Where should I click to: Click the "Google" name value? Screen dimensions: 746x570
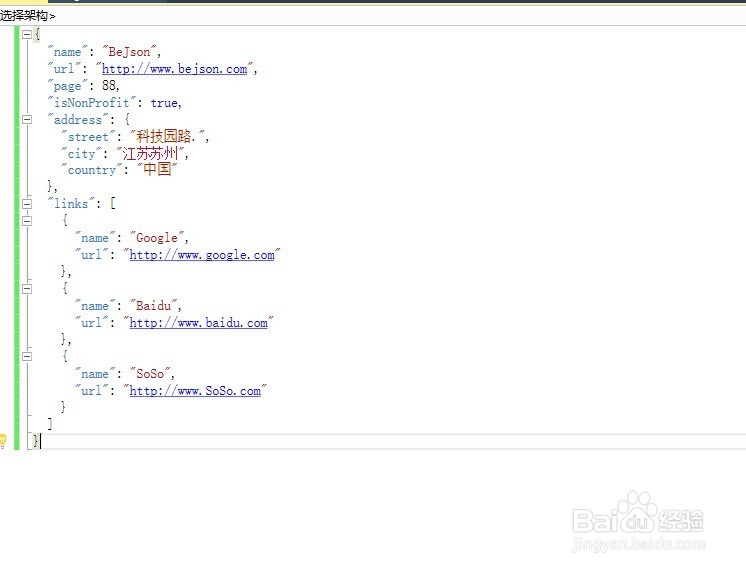(157, 238)
